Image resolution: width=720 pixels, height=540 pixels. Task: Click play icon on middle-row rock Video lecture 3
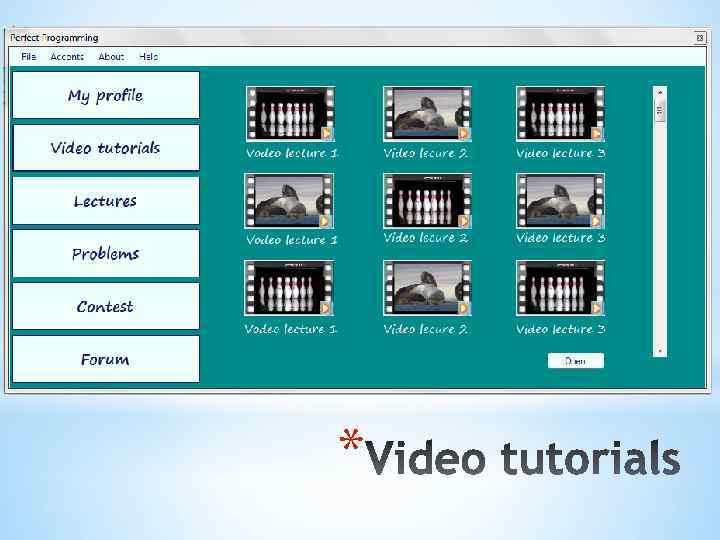click(x=596, y=220)
